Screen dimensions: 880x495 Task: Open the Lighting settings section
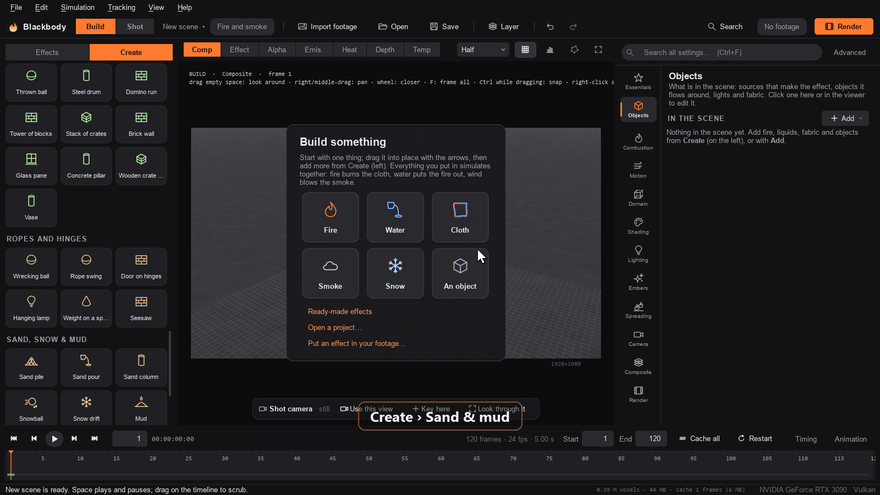[x=638, y=254]
